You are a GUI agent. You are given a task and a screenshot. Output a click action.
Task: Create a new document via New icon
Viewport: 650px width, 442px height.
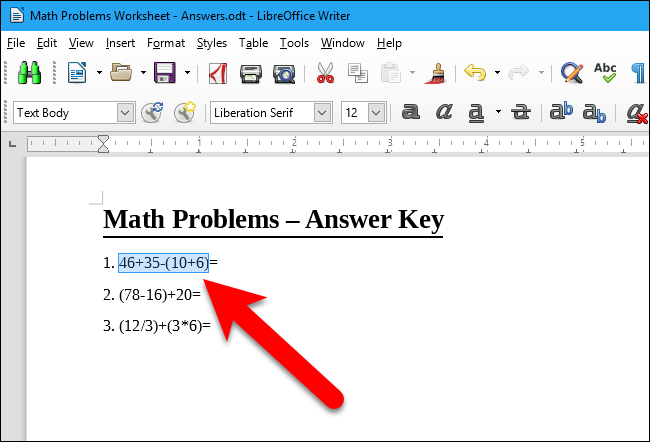coord(77,73)
